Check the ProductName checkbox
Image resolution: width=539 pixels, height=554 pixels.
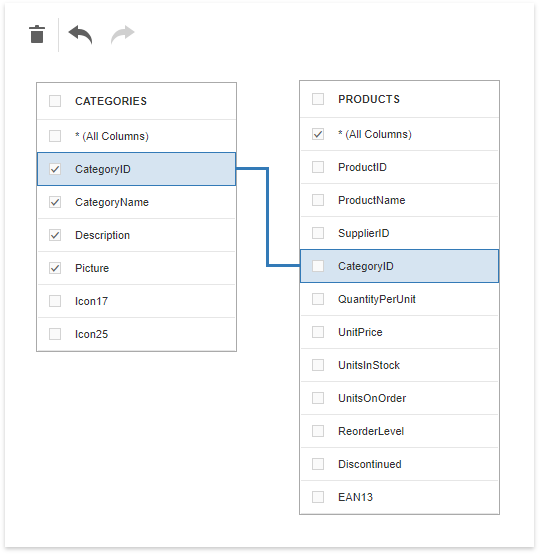pyautogui.click(x=318, y=200)
